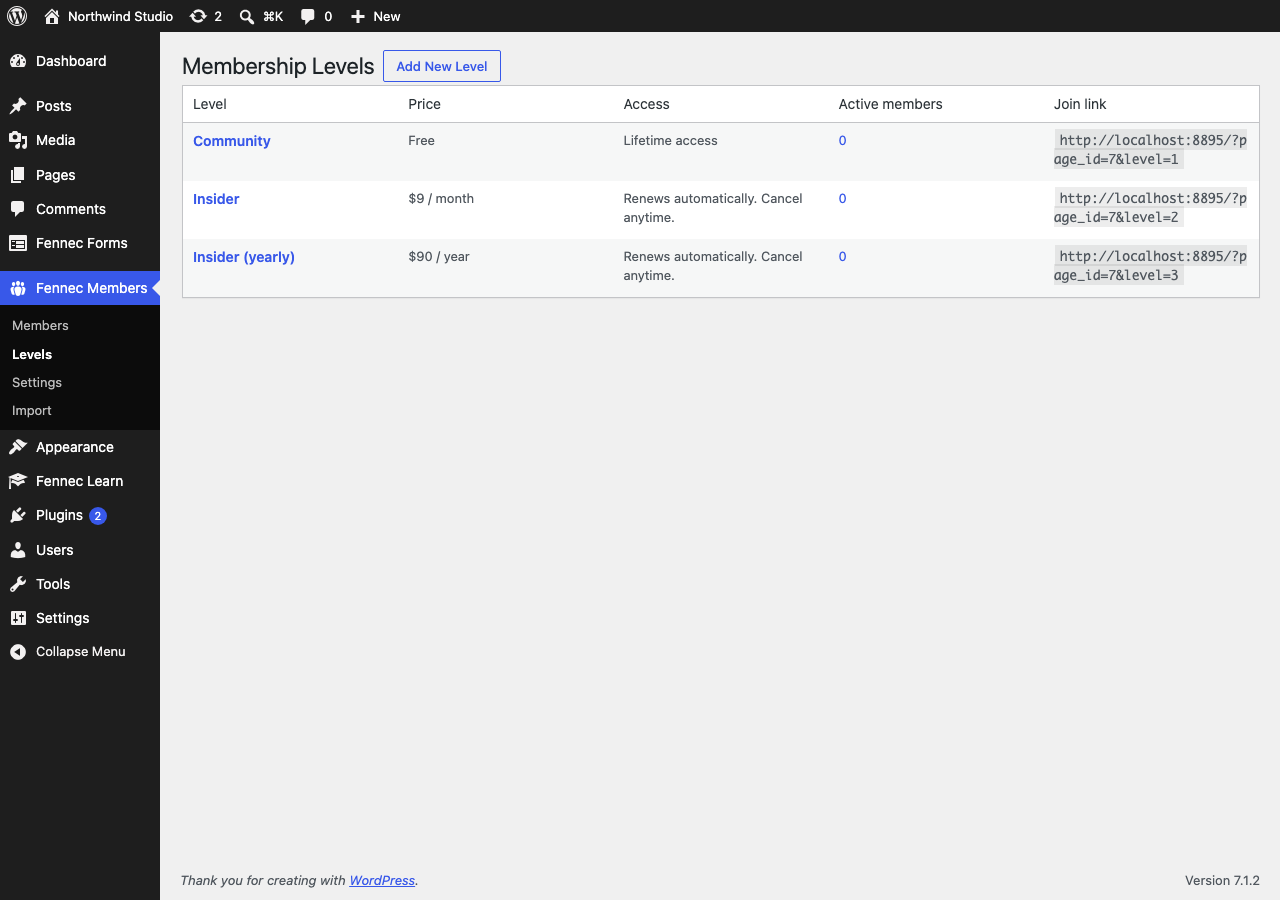Click the Pages icon in sidebar
Image resolution: width=1280 pixels, height=900 pixels.
[18, 175]
